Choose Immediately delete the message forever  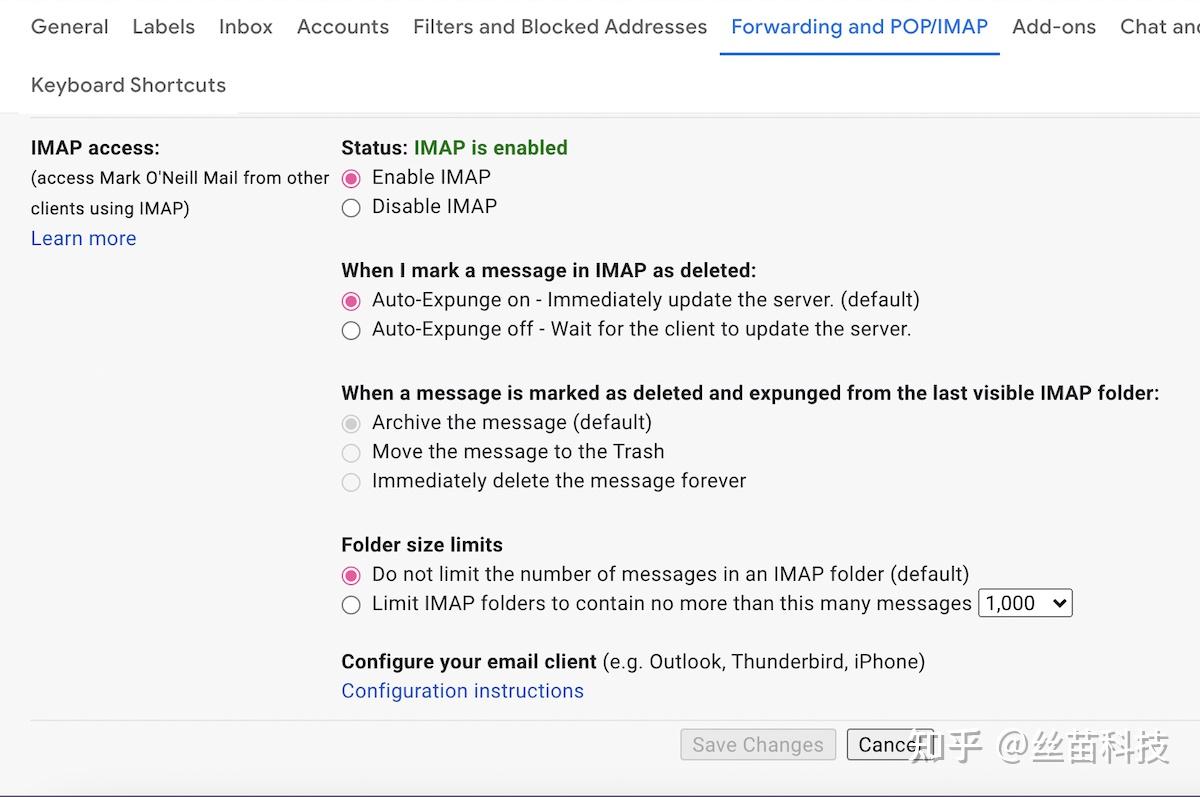click(351, 482)
